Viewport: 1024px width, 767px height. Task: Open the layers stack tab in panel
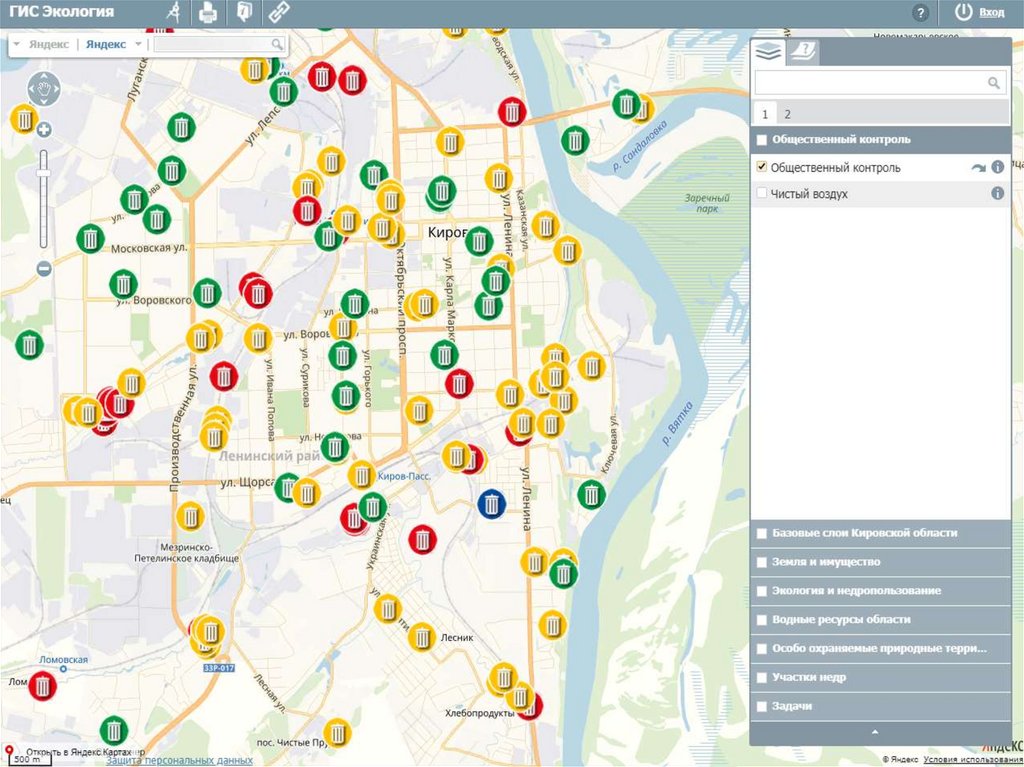click(767, 53)
